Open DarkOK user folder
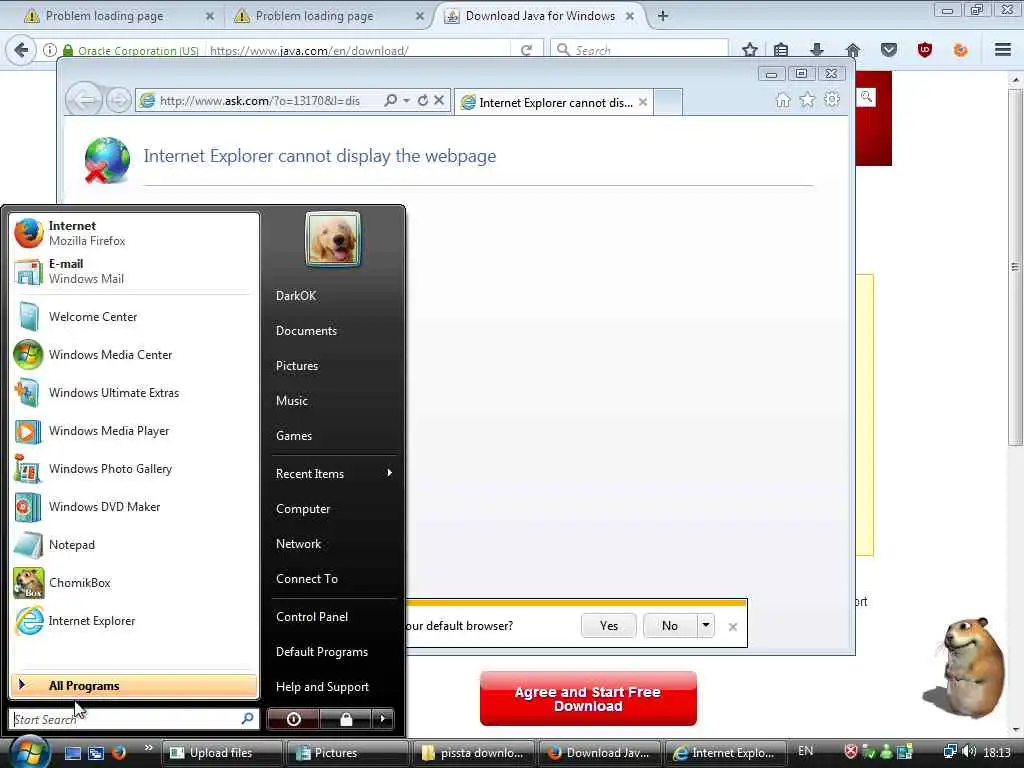Screen dimensions: 1024x768 click(296, 296)
